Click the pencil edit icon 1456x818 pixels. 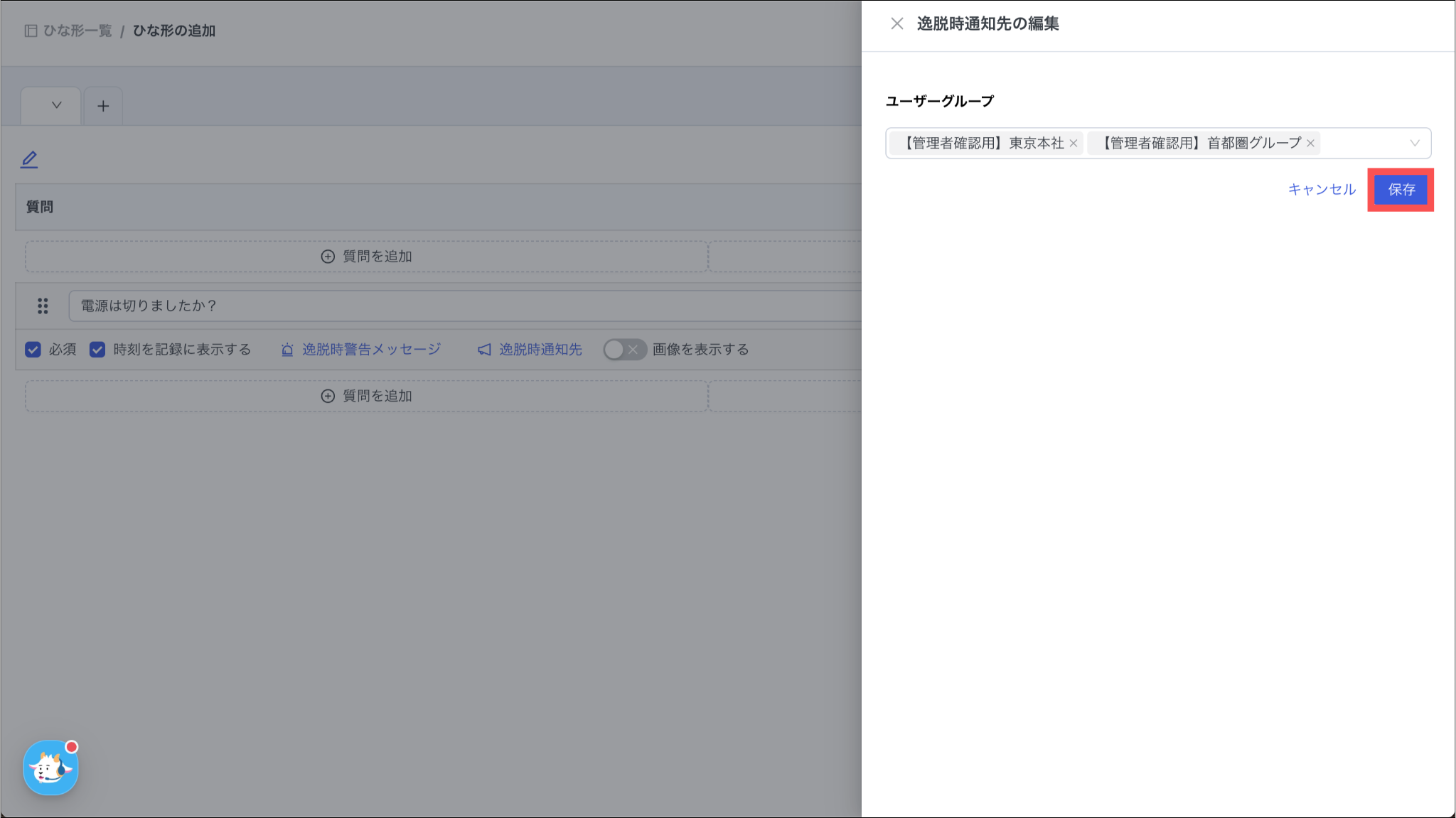(29, 159)
